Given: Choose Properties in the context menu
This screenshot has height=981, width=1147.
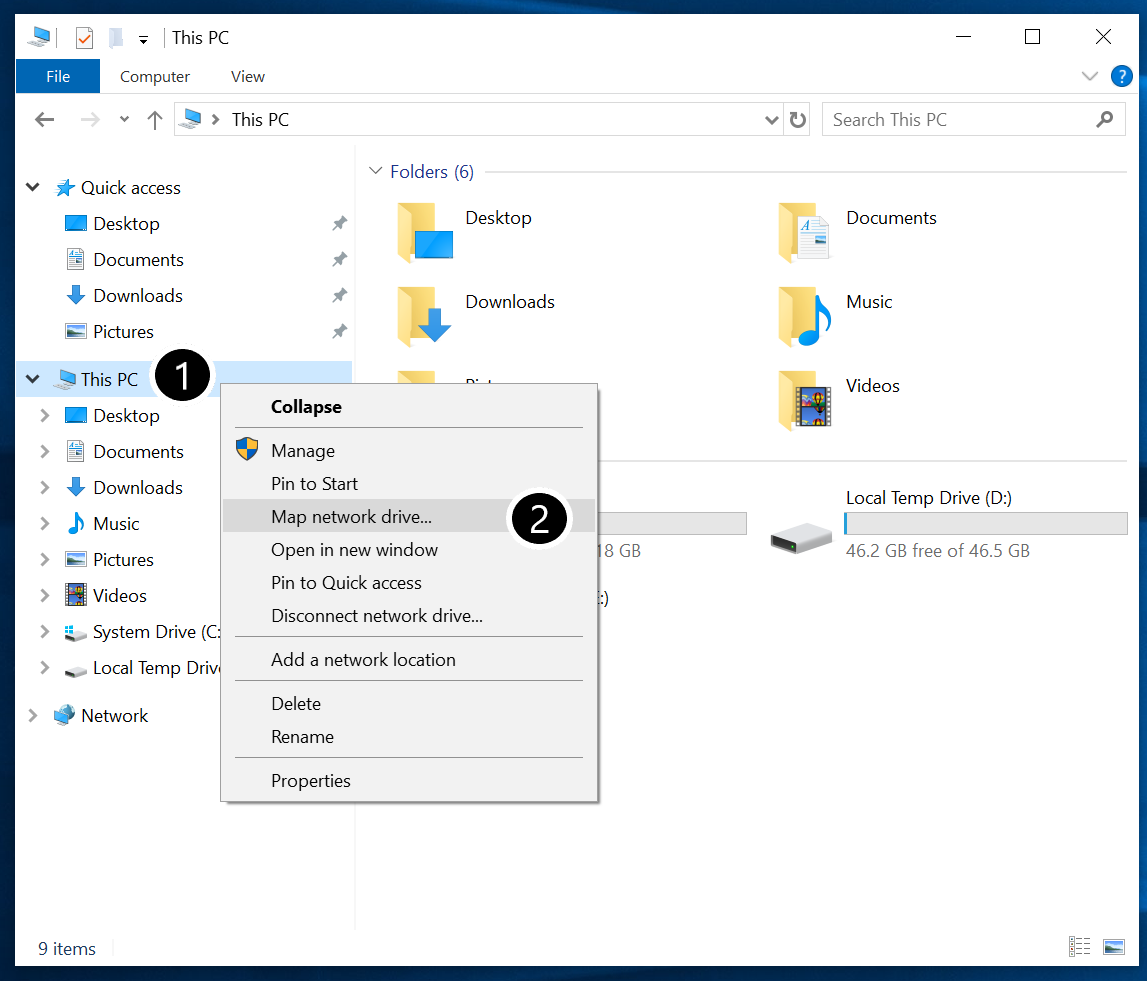Looking at the screenshot, I should pyautogui.click(x=409, y=781).
